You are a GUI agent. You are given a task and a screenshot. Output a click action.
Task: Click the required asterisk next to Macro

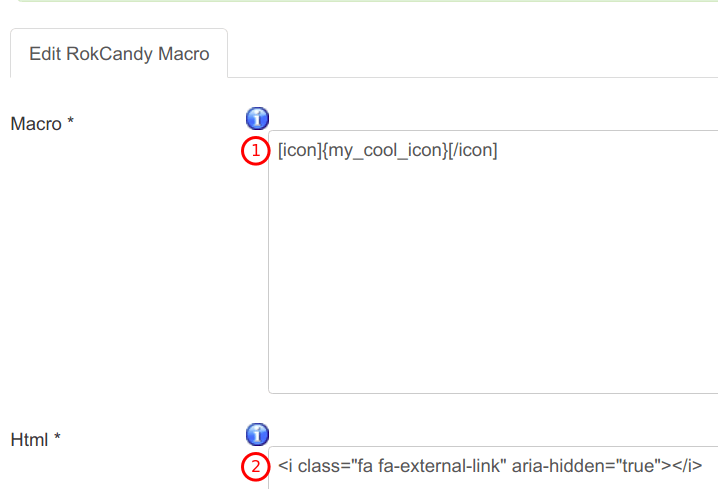(71, 121)
